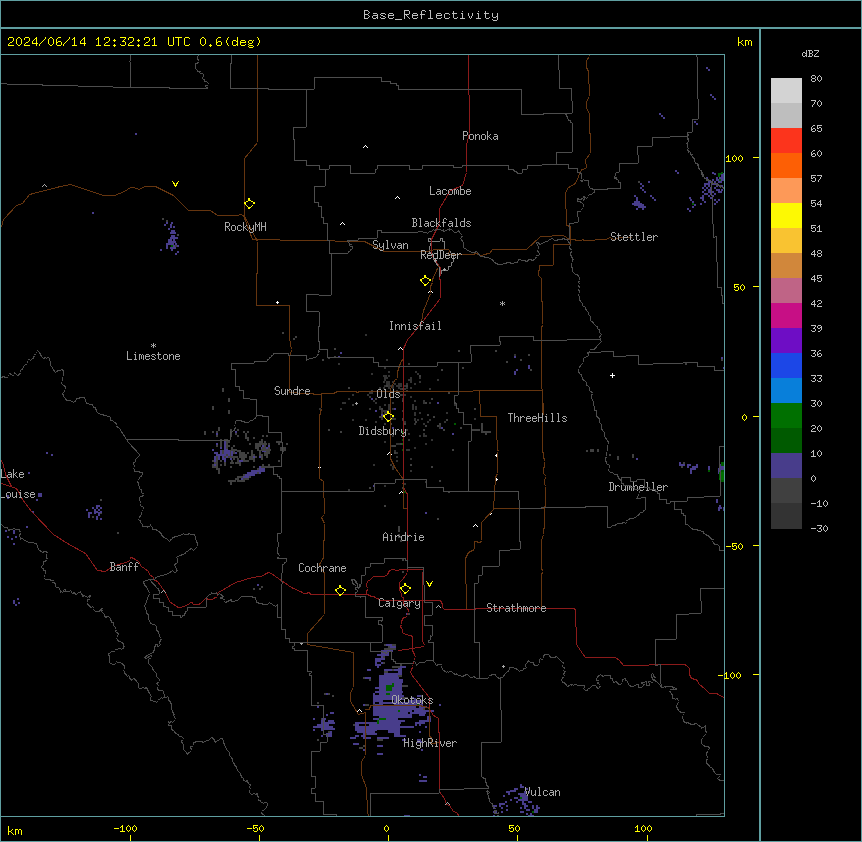Click the Base_Reflectivity title text
862x842 pixels.
[x=431, y=15]
